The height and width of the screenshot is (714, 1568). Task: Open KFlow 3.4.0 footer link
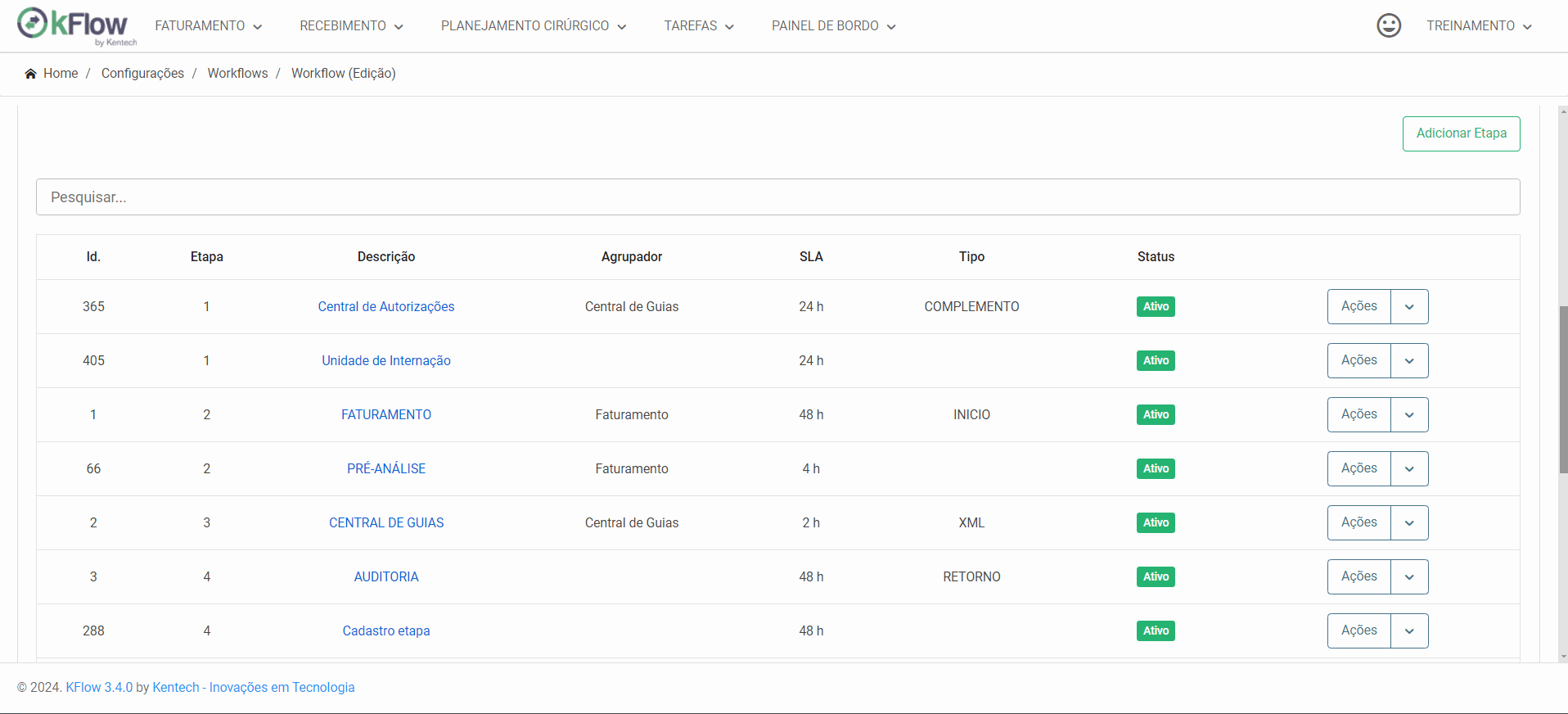99,688
